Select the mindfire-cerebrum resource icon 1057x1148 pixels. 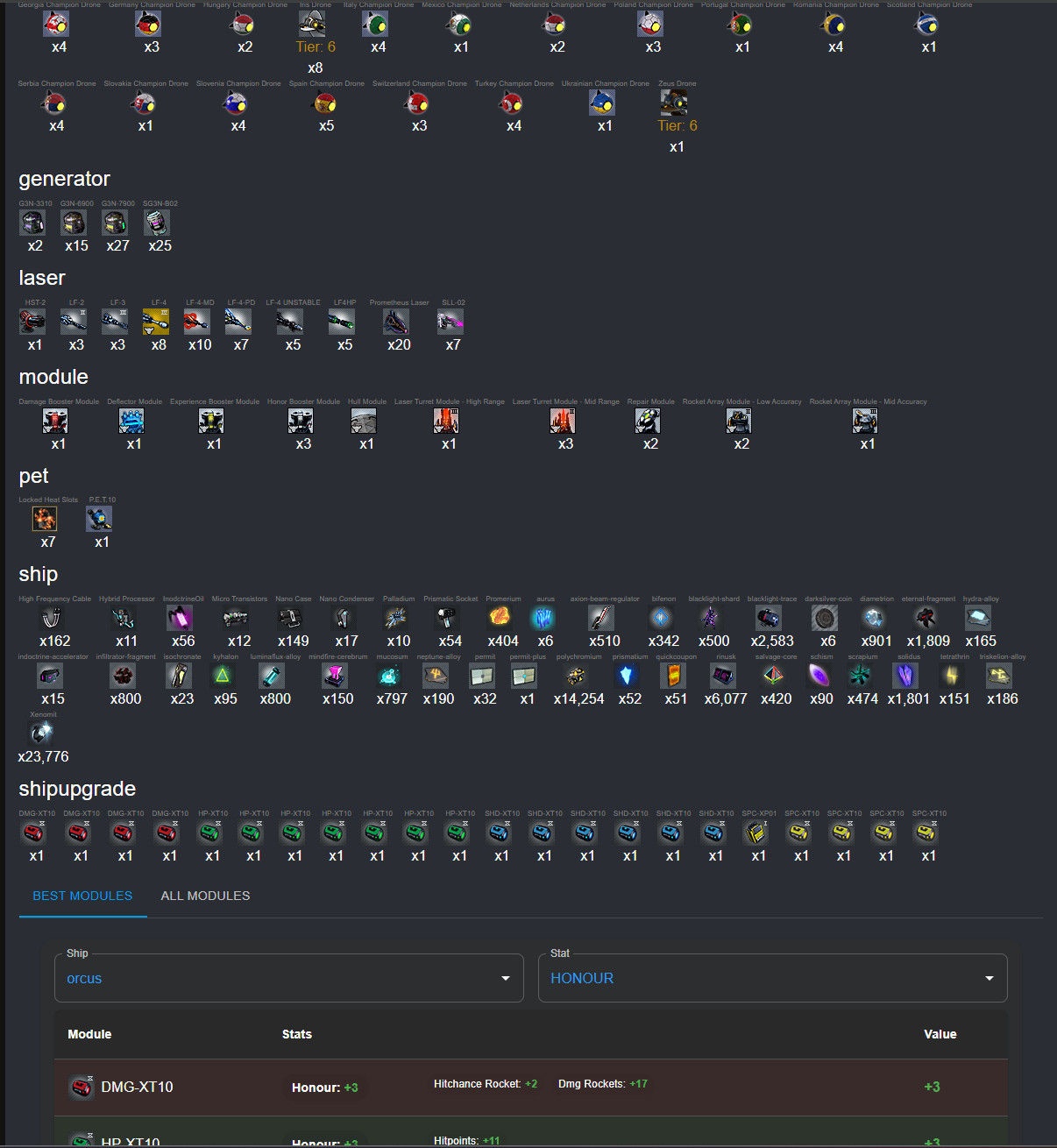click(x=335, y=677)
